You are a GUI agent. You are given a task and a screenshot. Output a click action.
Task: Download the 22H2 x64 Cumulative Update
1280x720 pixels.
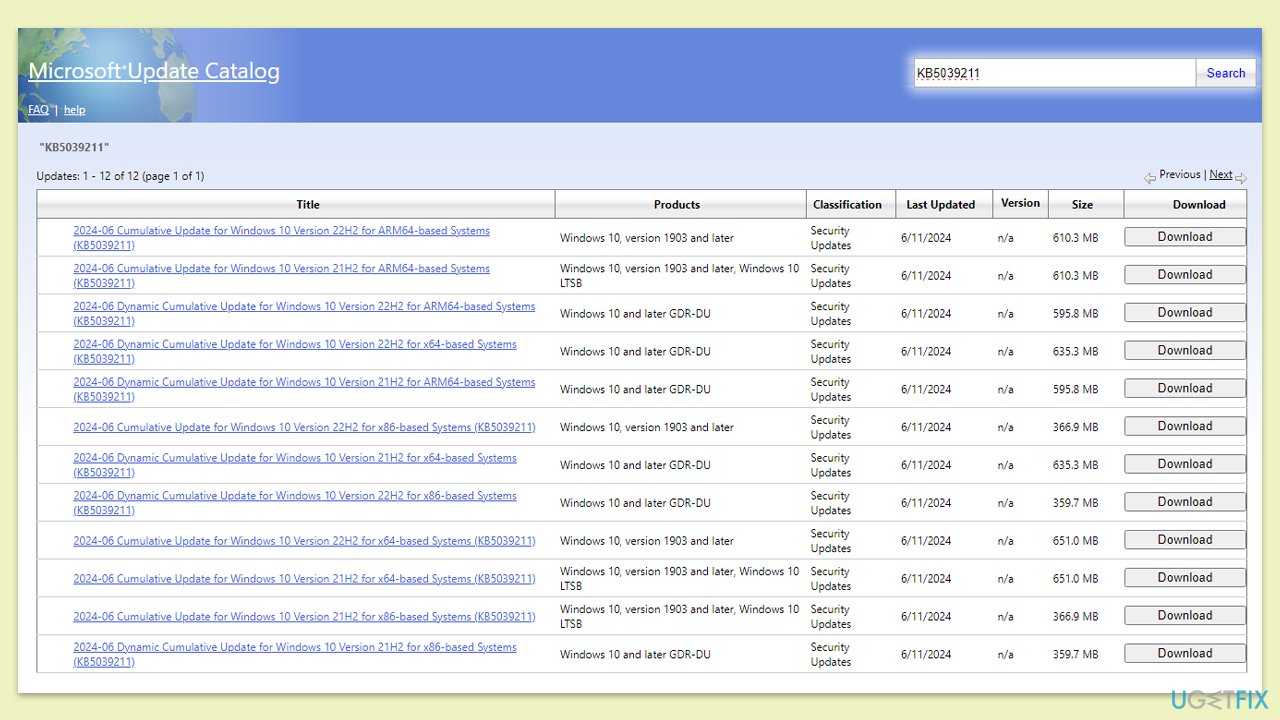[1185, 540]
